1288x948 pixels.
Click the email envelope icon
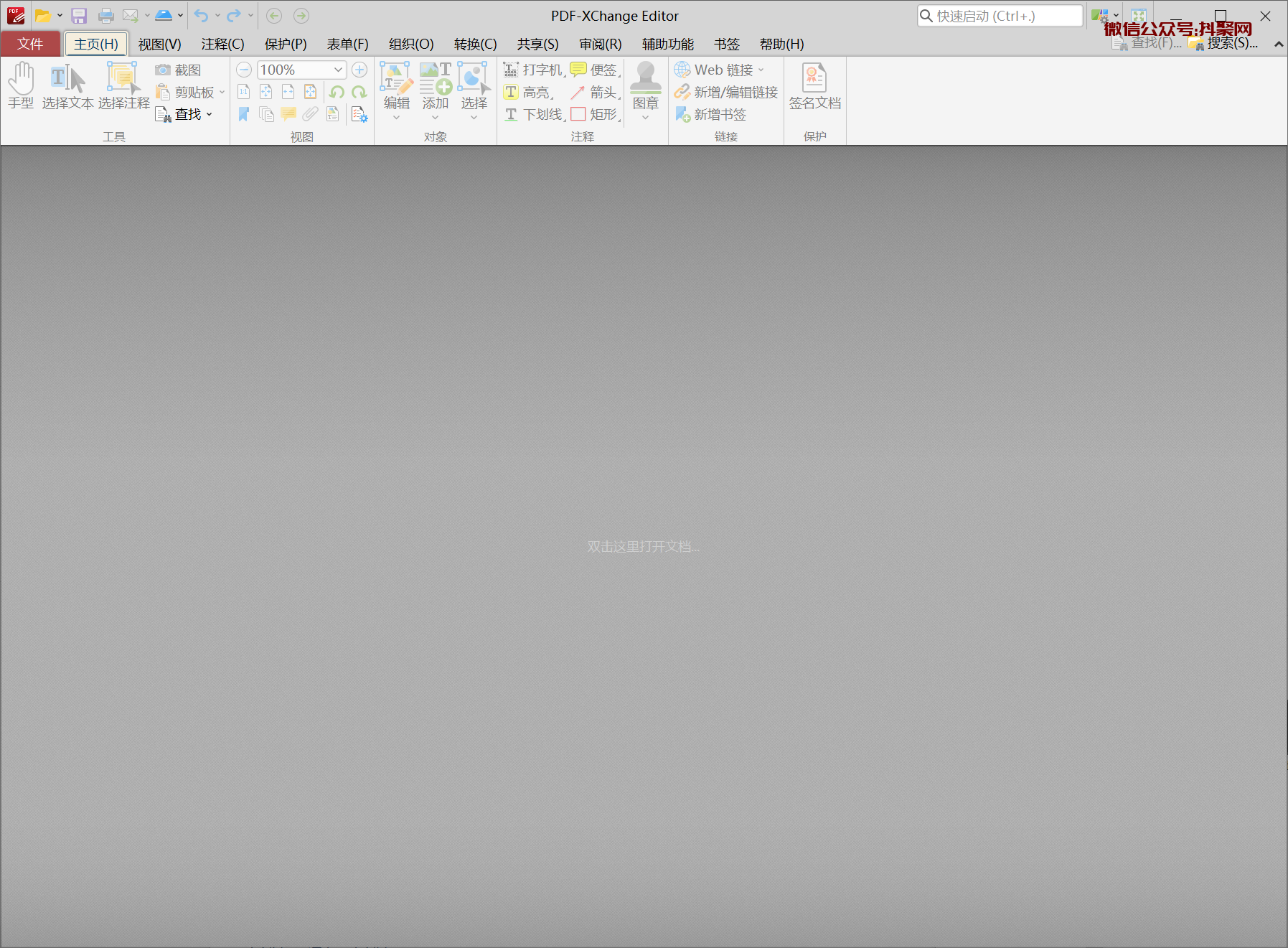click(x=131, y=16)
